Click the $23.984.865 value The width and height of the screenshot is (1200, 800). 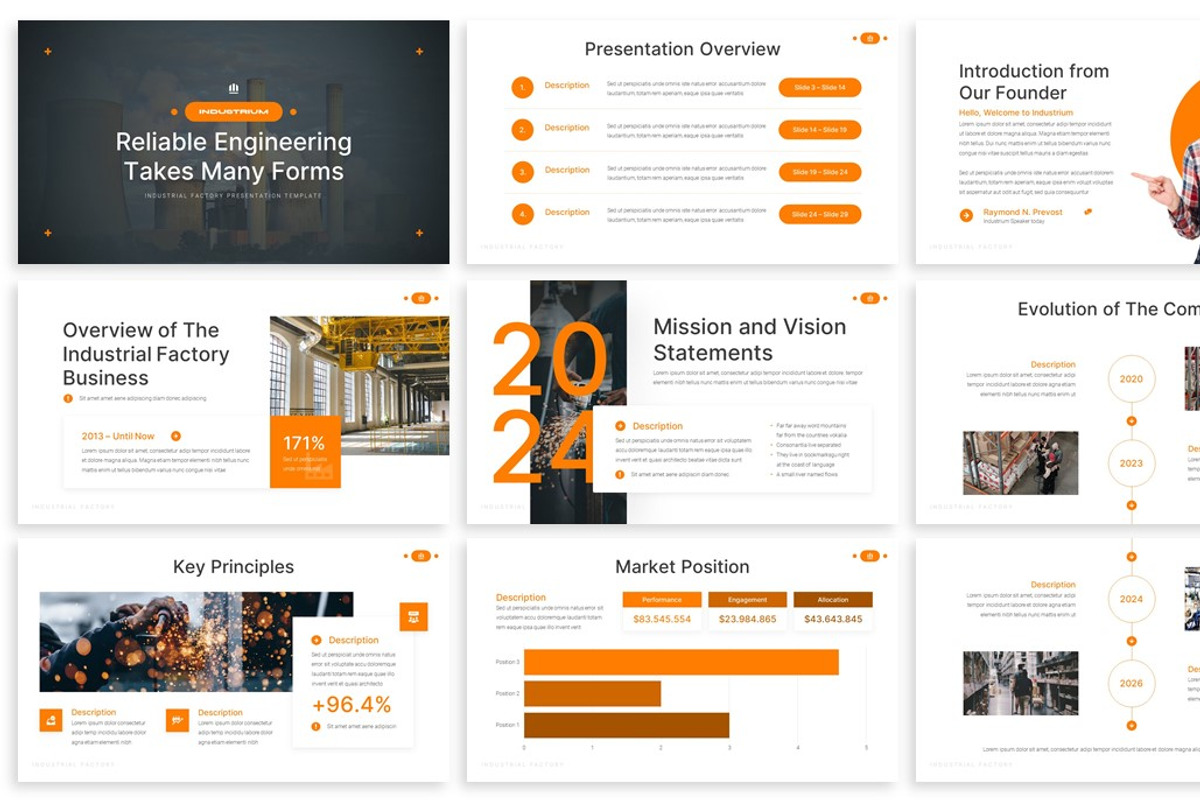click(747, 620)
